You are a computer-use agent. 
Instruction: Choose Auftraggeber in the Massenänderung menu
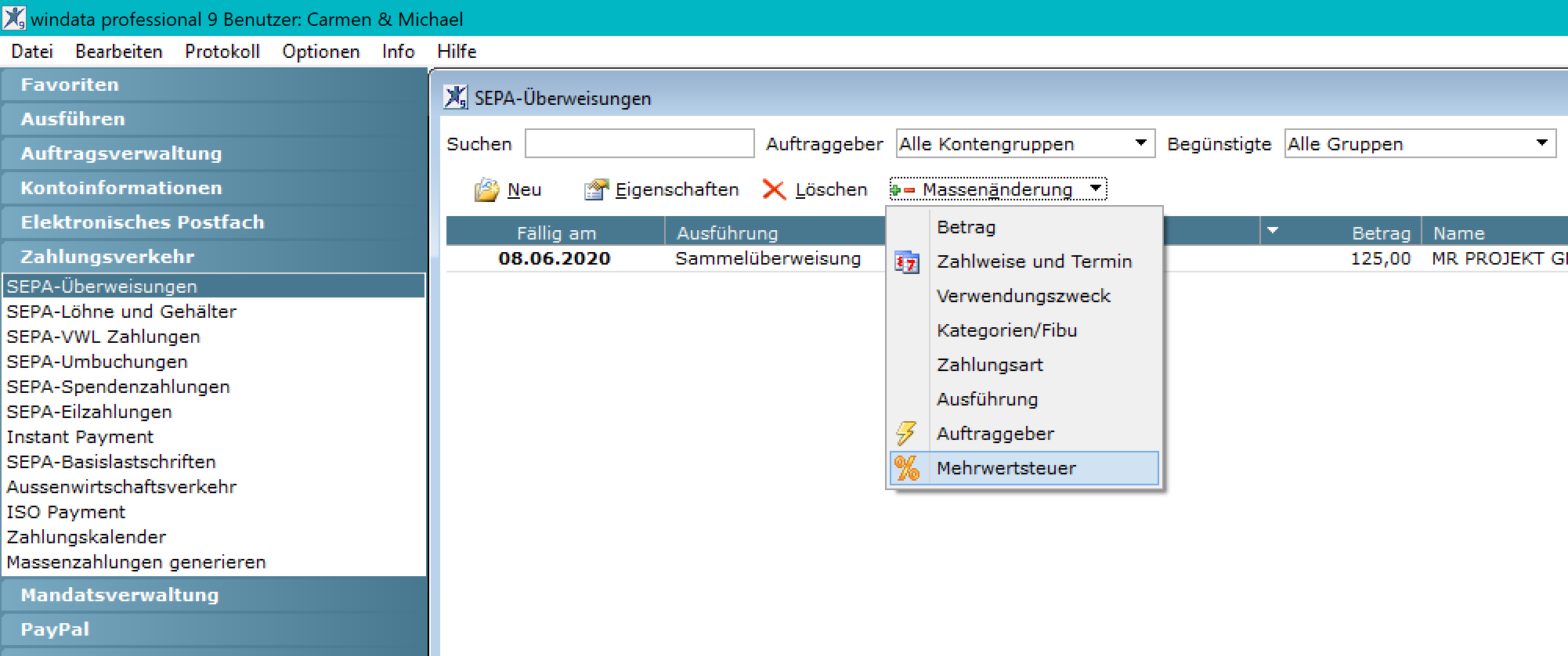point(1024,434)
